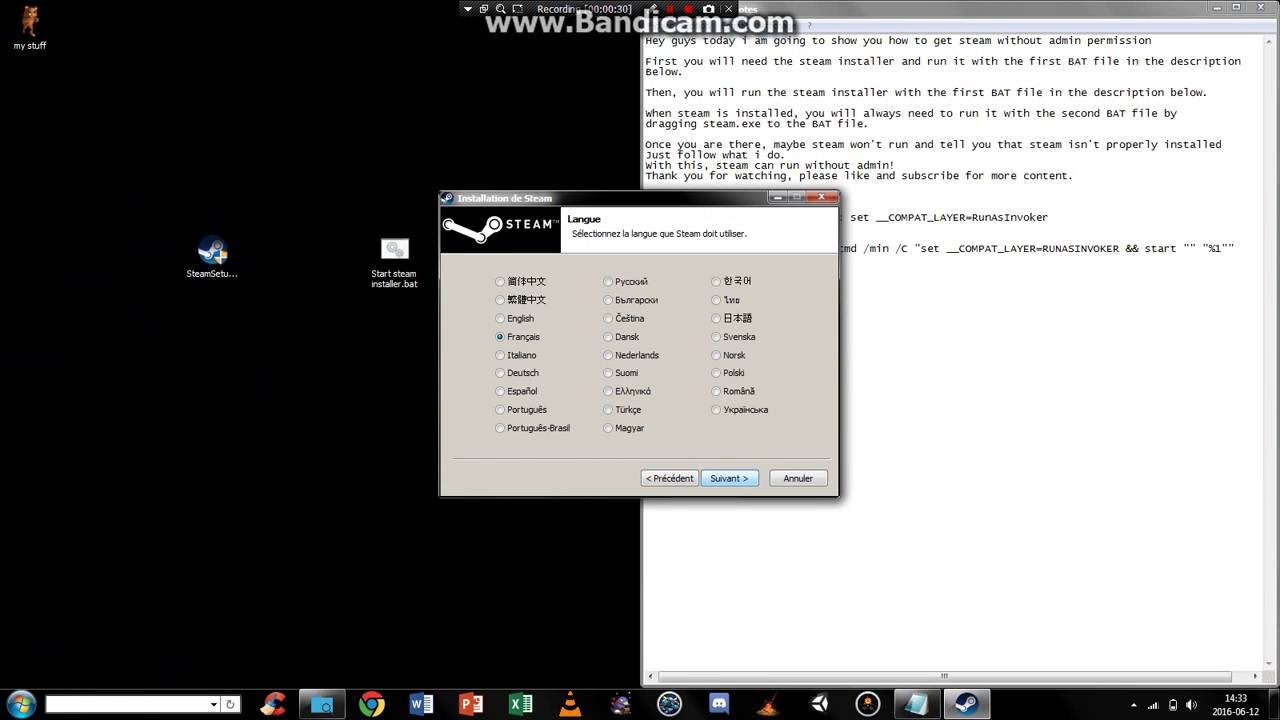
Task: Select Português-Brasil language option
Action: coord(532,428)
